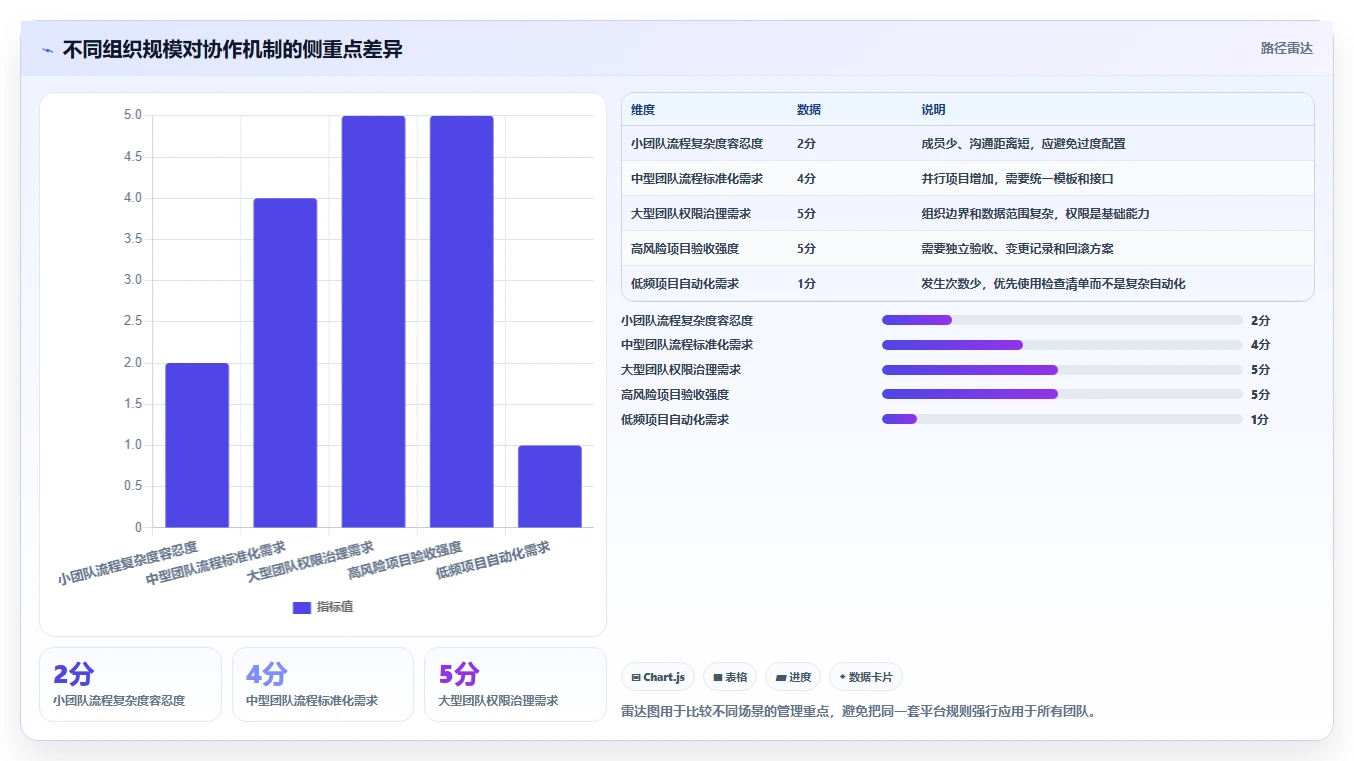Screen dimensions: 1354x761
Task: Click the 数据卡片 tag chip
Action: (x=866, y=677)
